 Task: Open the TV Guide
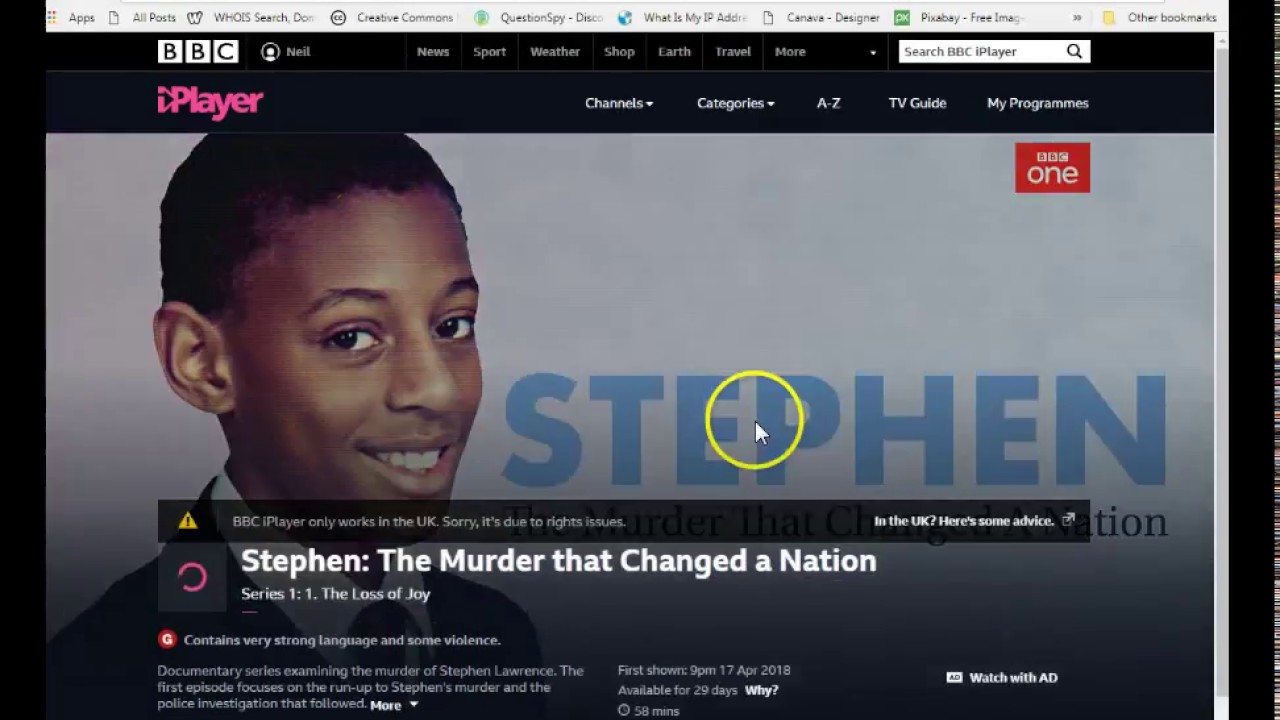coord(917,103)
